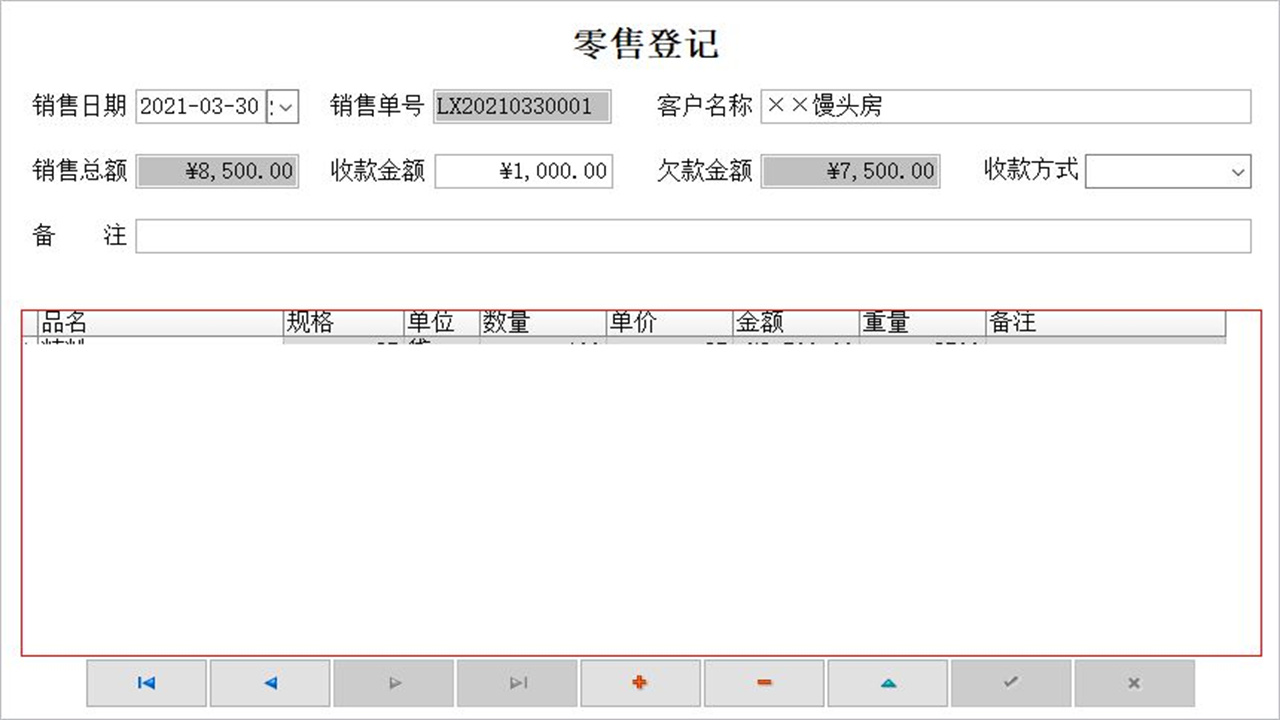The width and height of the screenshot is (1280, 720).
Task: Cancel changes with the X icon
Action: (1134, 683)
